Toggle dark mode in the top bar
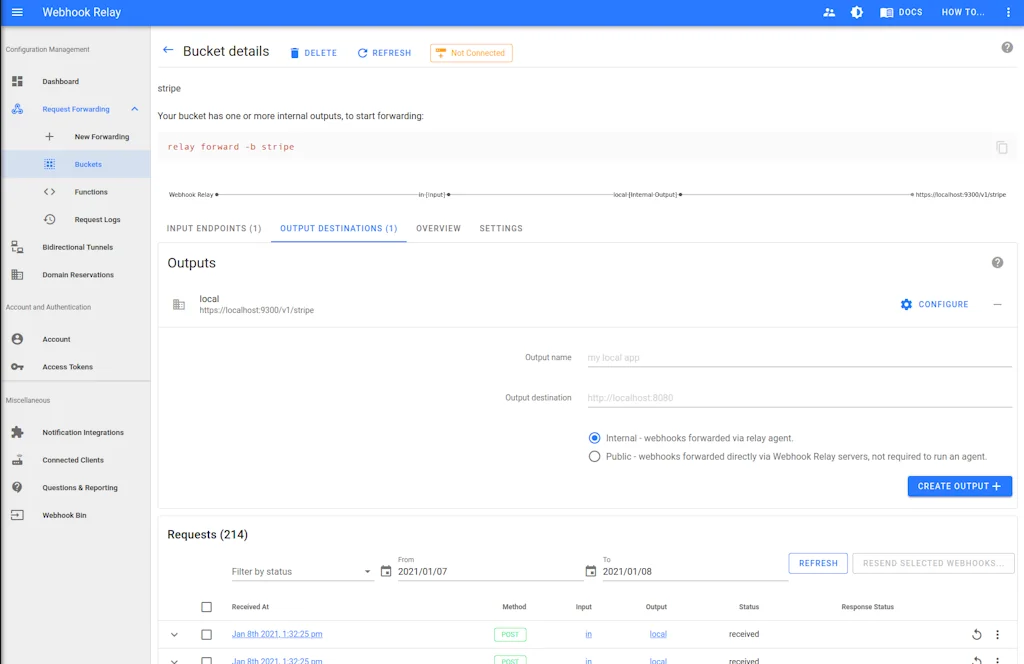The height and width of the screenshot is (664, 1024). (856, 12)
